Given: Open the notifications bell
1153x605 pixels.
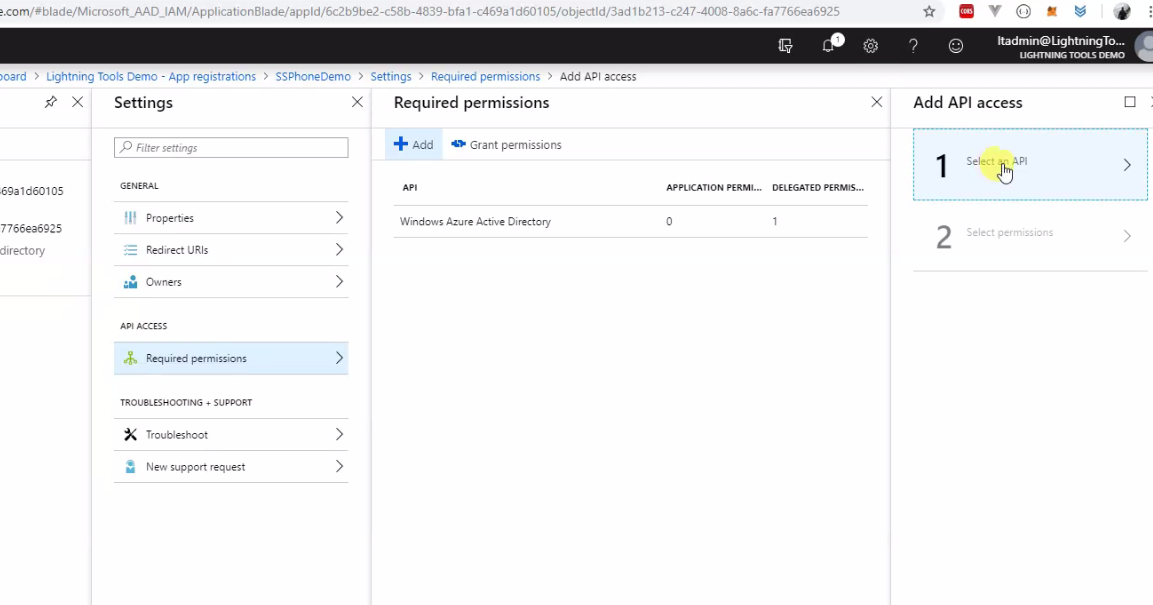Looking at the screenshot, I should 829,46.
